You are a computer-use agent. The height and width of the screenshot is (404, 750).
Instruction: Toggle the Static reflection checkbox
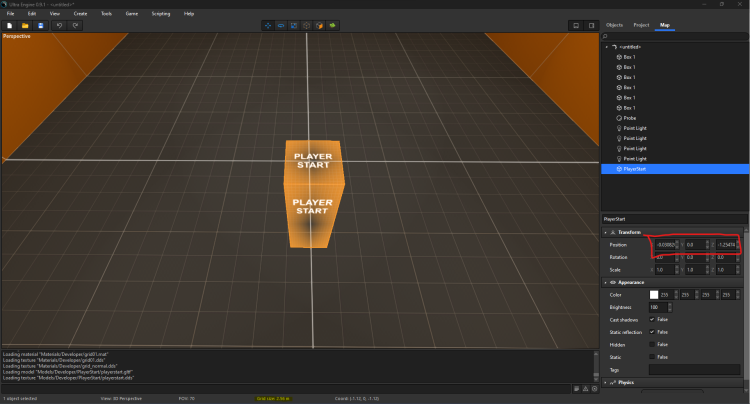(x=653, y=331)
